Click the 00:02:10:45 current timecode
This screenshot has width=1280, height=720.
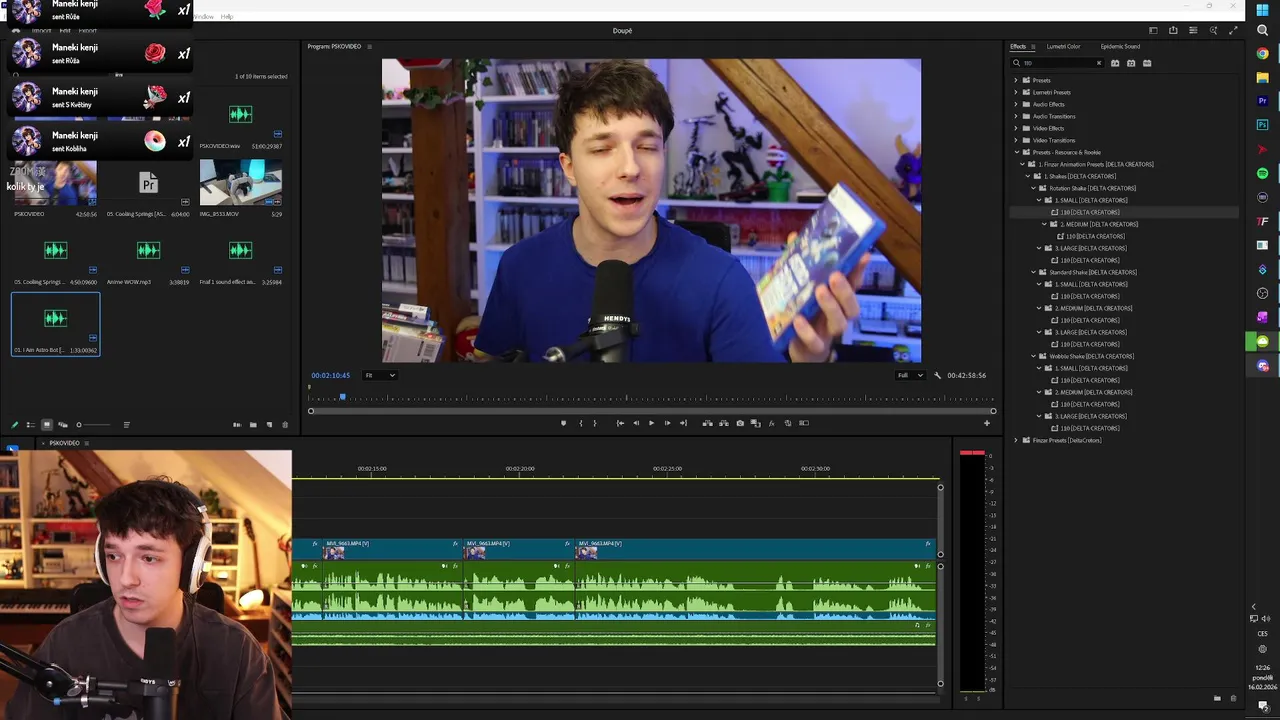330,375
